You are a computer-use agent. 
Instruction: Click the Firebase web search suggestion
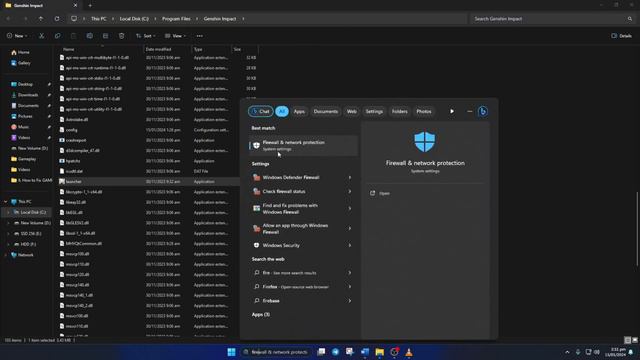click(303, 301)
